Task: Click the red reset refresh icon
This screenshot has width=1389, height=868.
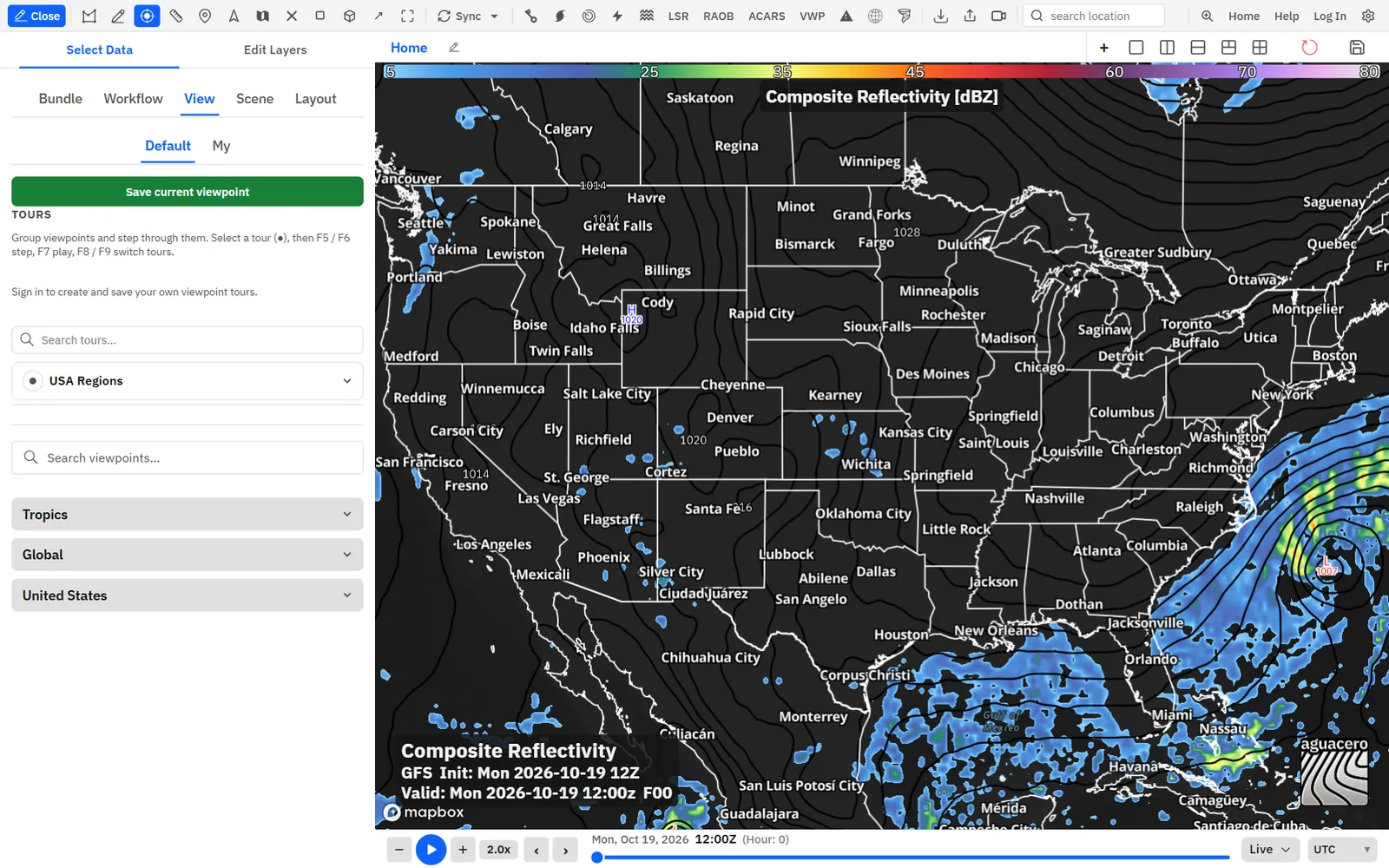Action: click(1309, 47)
